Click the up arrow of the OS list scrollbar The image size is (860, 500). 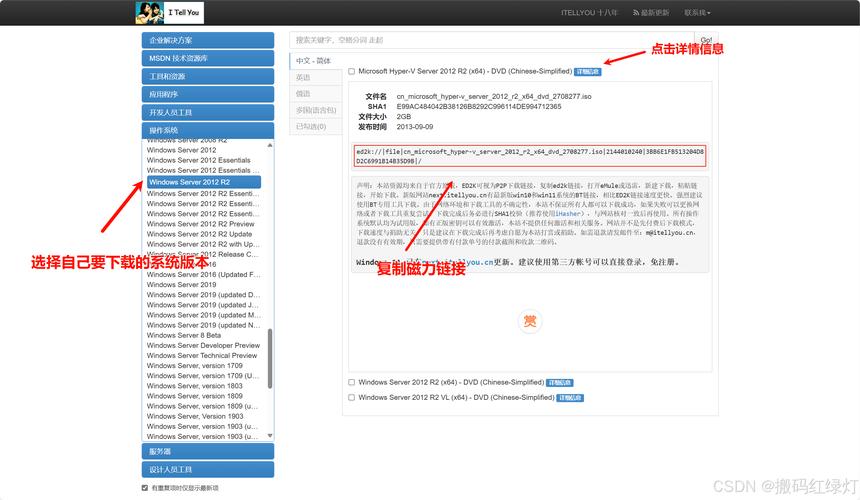[x=270, y=145]
